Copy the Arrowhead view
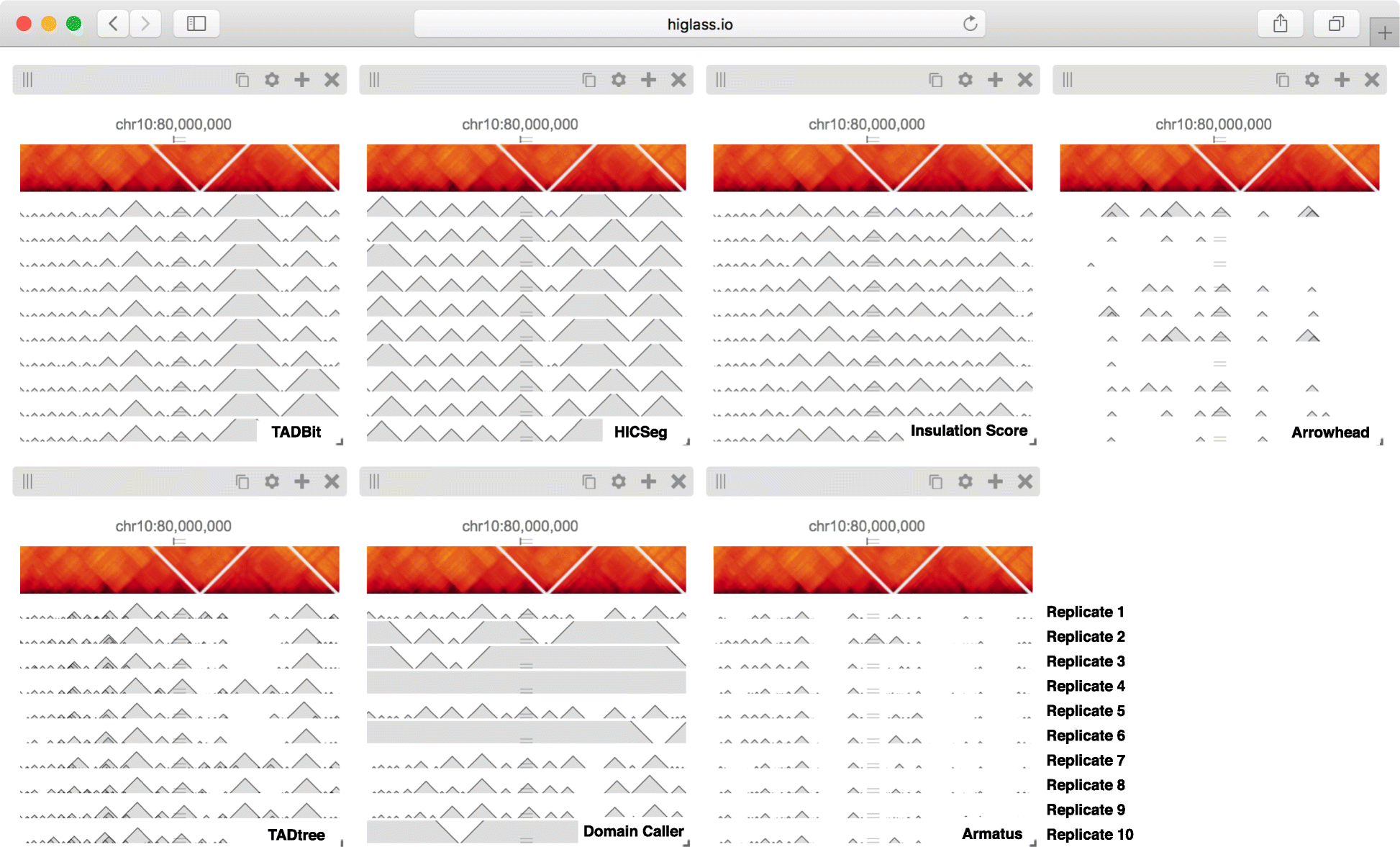1400x847 pixels. click(1283, 80)
